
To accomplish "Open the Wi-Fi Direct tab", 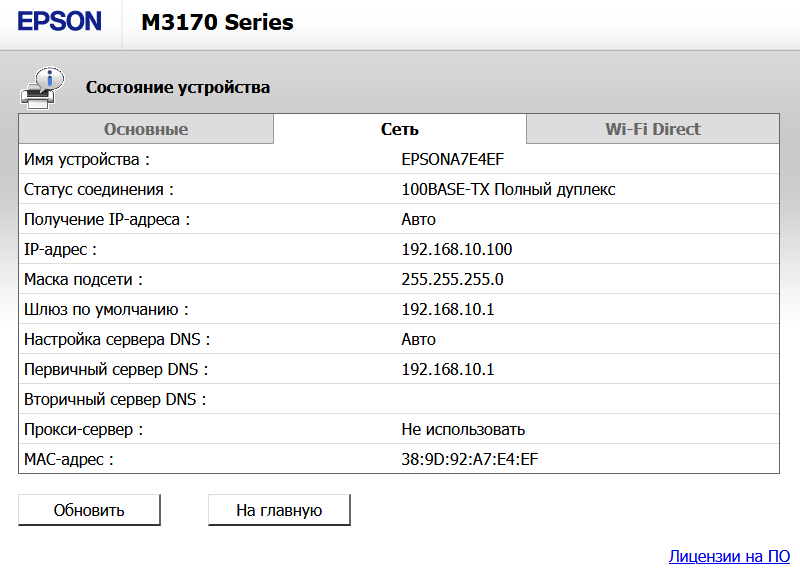I will 652,129.
